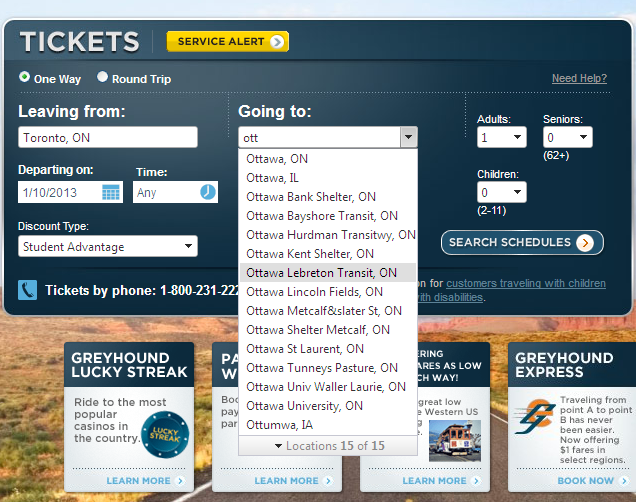Click the Search Schedules button
636x502 pixels.
pyautogui.click(x=522, y=242)
